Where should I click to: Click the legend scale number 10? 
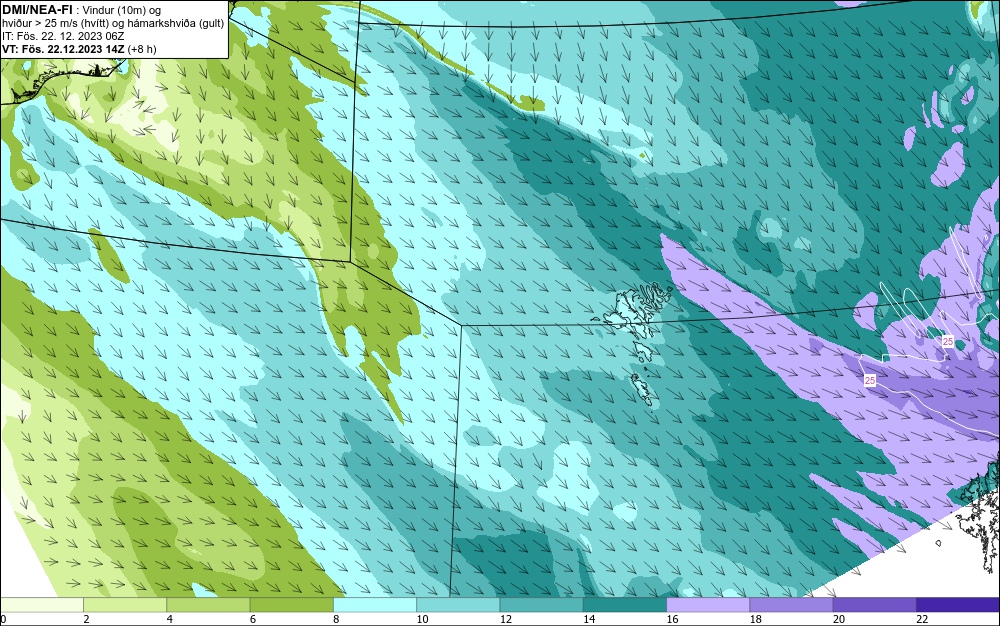[422, 619]
